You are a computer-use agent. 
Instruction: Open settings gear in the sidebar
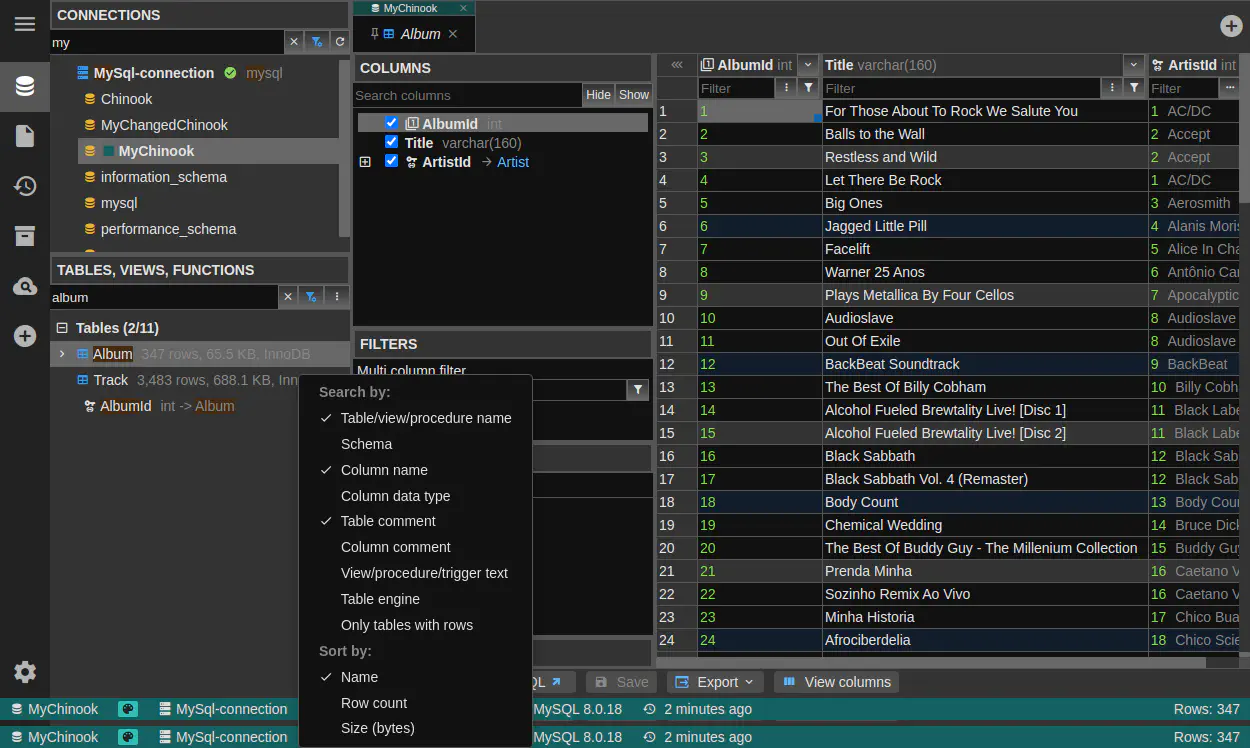click(x=25, y=672)
